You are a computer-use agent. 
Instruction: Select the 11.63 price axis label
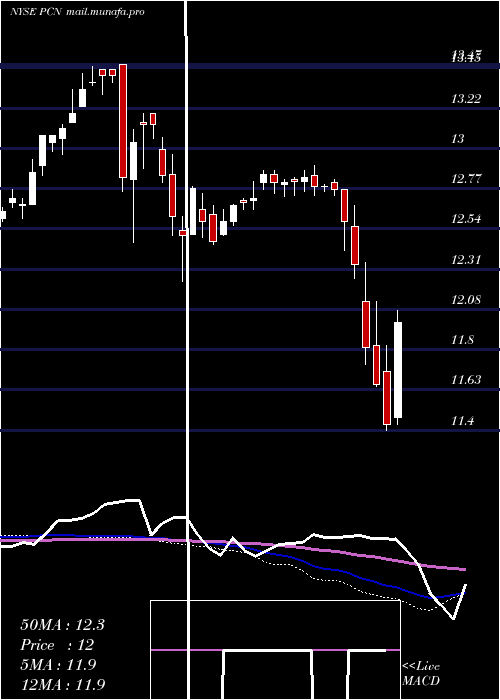click(466, 380)
